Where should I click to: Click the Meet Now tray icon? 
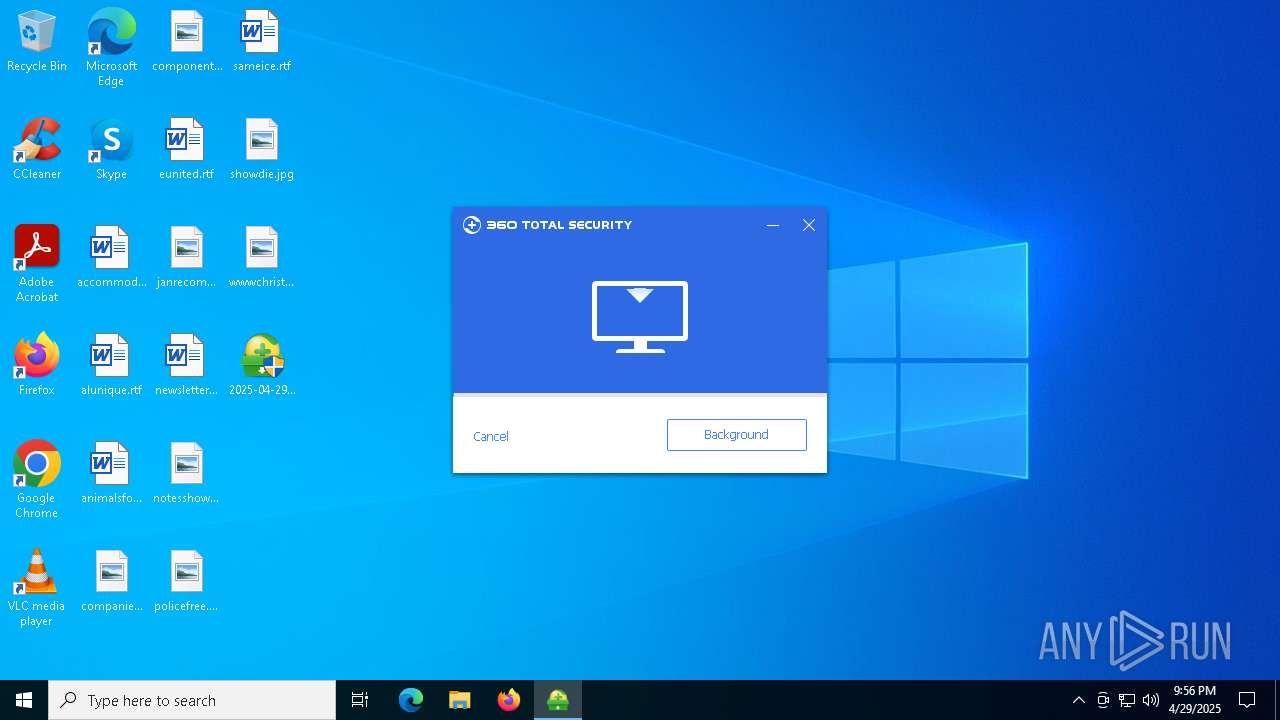[1103, 700]
